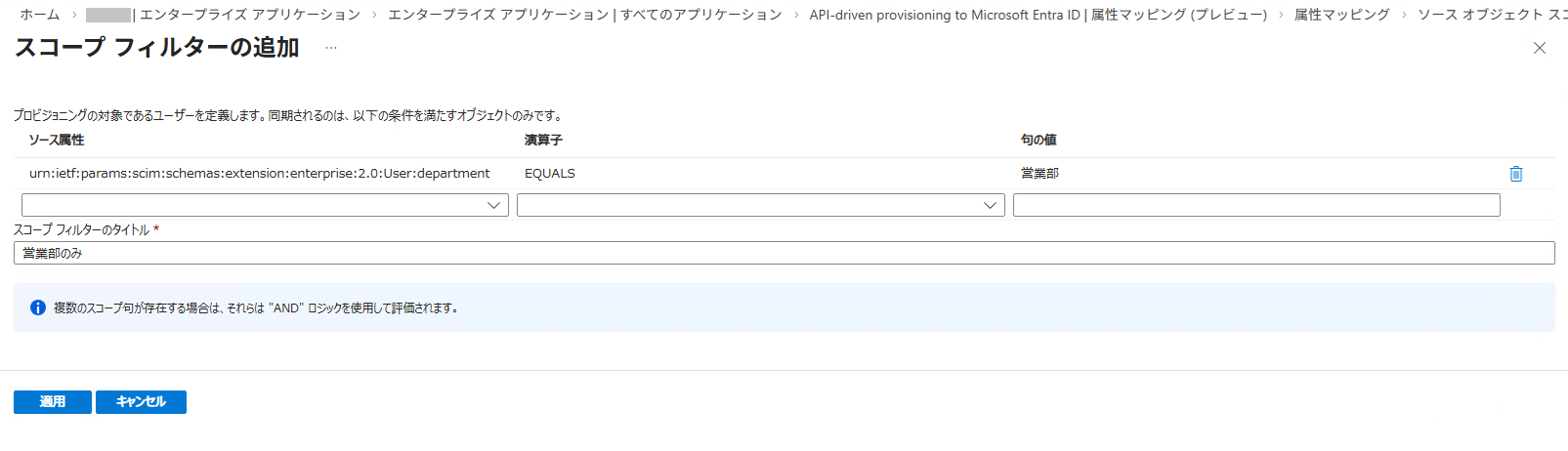Open the ソース オブジェクト breadcrumb at far right
1568x451 pixels.
click(1491, 15)
